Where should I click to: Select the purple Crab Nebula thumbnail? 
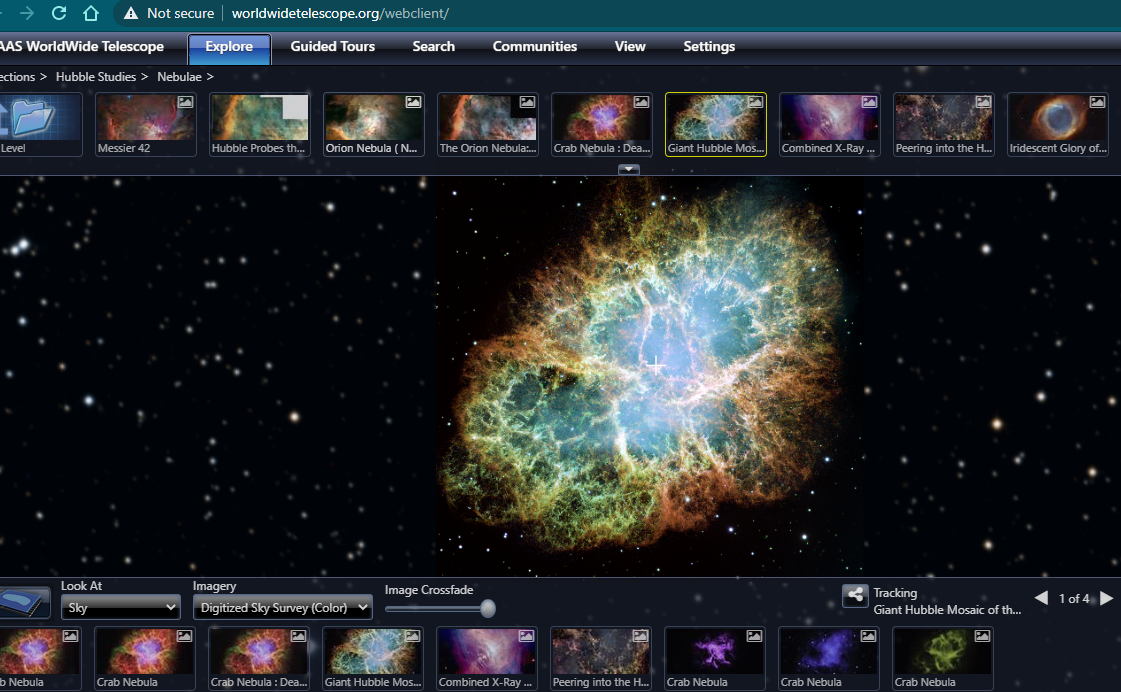[x=715, y=658]
